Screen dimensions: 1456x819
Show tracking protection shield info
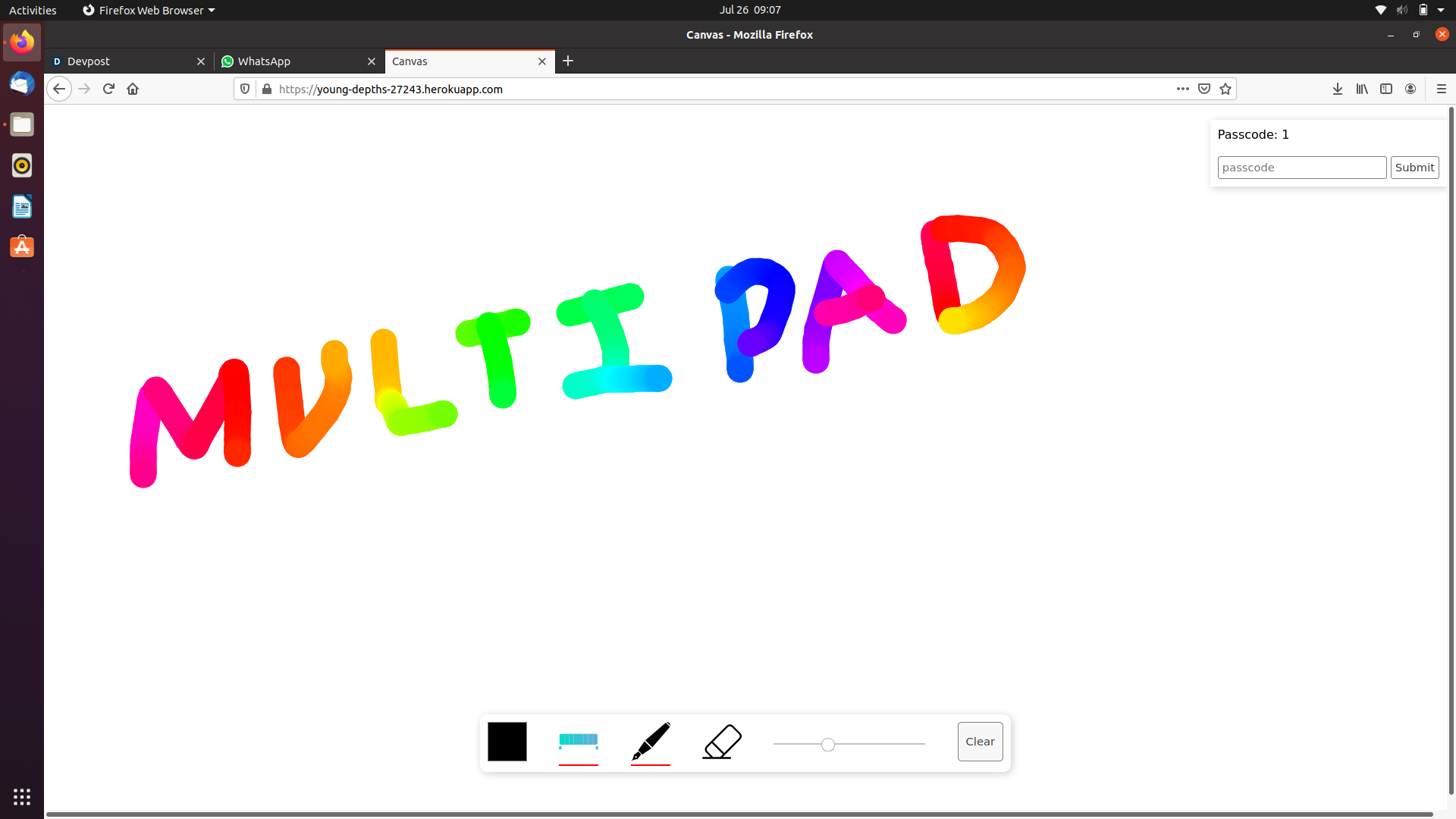pos(245,89)
